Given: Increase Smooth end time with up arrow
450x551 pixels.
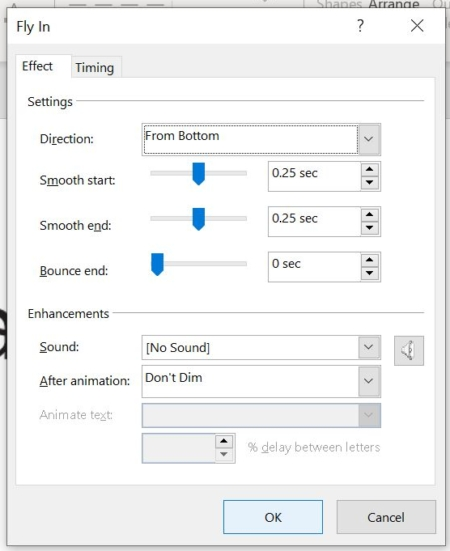Looking at the screenshot, I should coord(369,215).
